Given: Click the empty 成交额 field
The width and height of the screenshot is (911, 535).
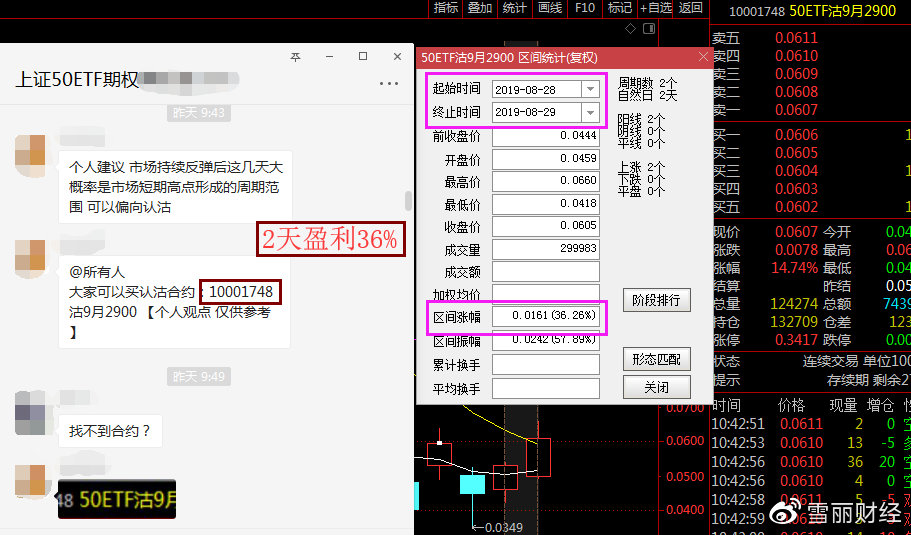Looking at the screenshot, I should tap(546, 271).
